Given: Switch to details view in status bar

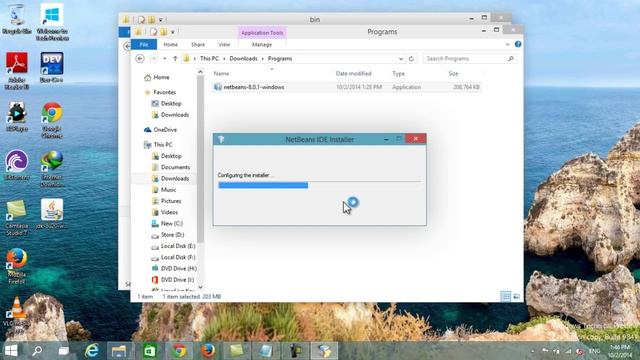Looking at the screenshot, I should 506,297.
